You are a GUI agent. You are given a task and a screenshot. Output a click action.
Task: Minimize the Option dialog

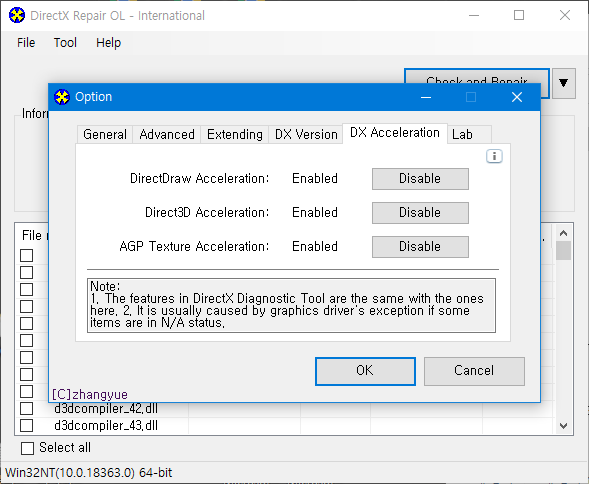[x=426, y=97]
